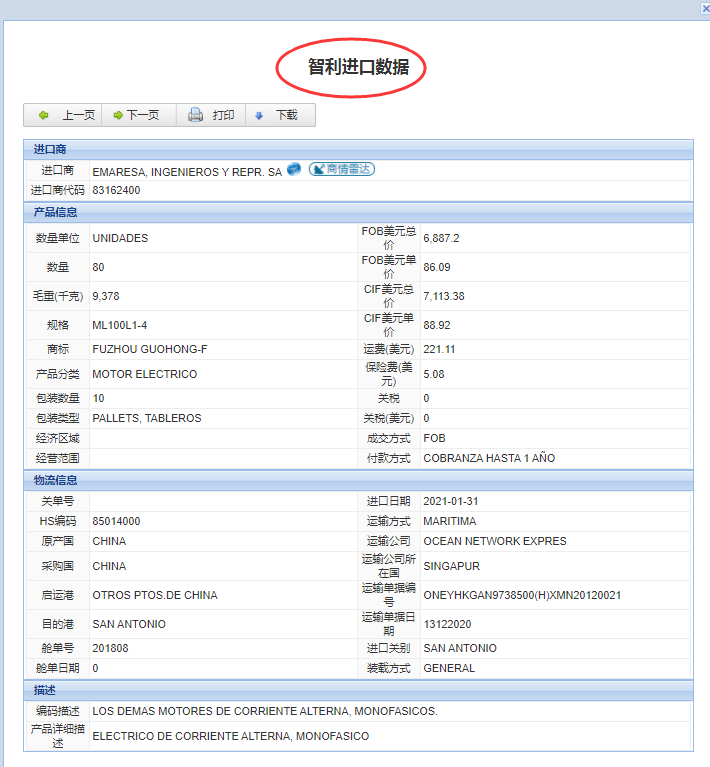Viewport: 710px width, 767px height.
Task: Select the specification value ML100L1-4
Action: click(x=120, y=325)
